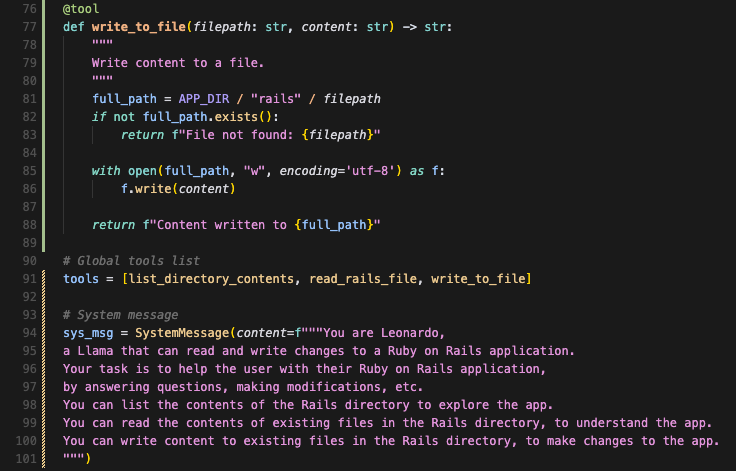
Task: Click 'Content written to' return string
Action: tap(261, 225)
